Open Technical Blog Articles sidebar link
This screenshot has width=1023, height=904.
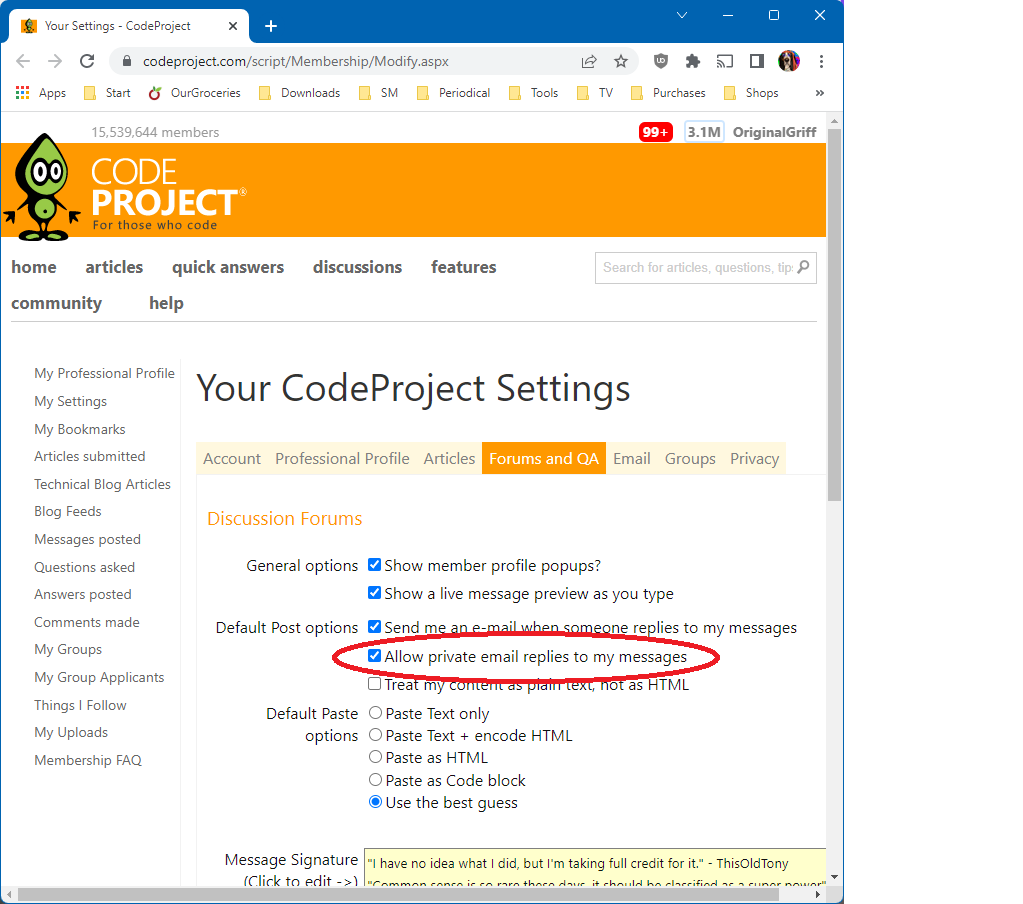[x=102, y=484]
